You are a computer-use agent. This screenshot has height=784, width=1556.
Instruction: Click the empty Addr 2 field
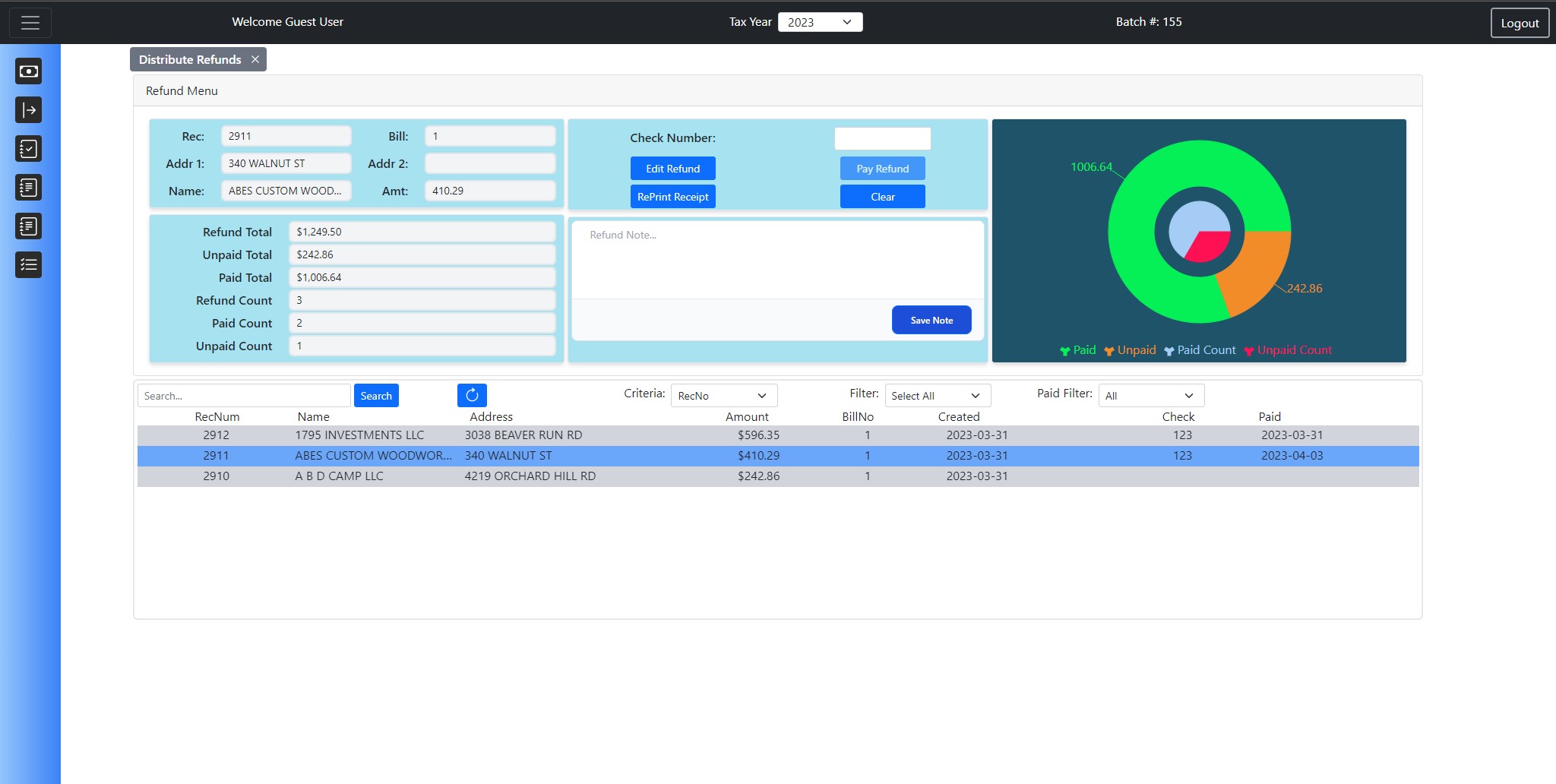tap(490, 163)
